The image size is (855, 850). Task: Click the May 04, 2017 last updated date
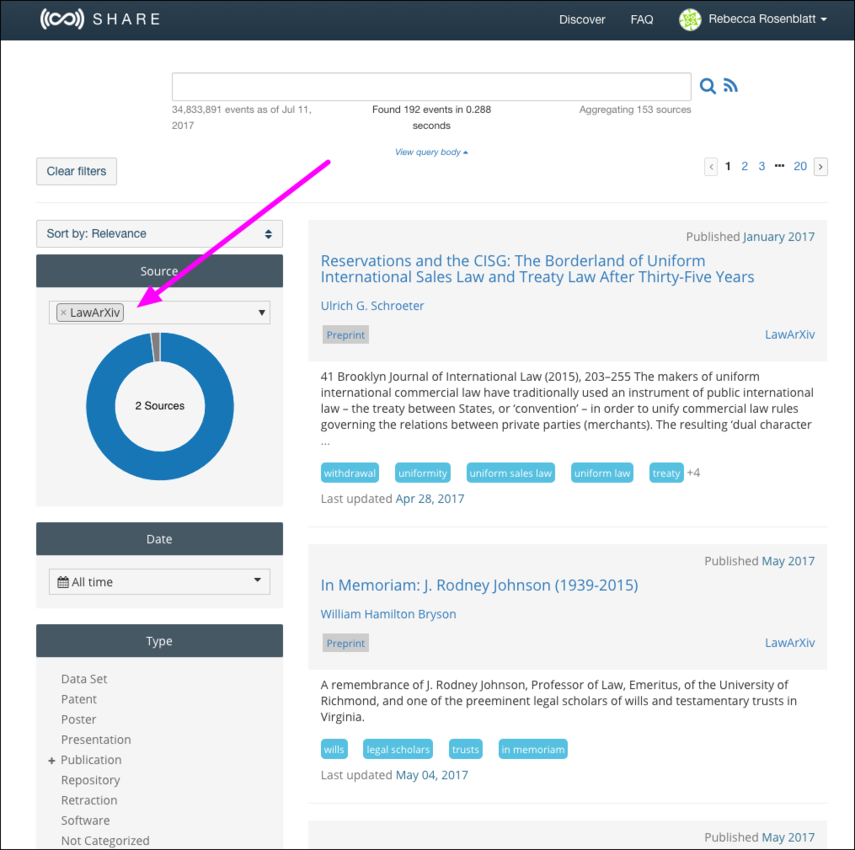tap(432, 775)
